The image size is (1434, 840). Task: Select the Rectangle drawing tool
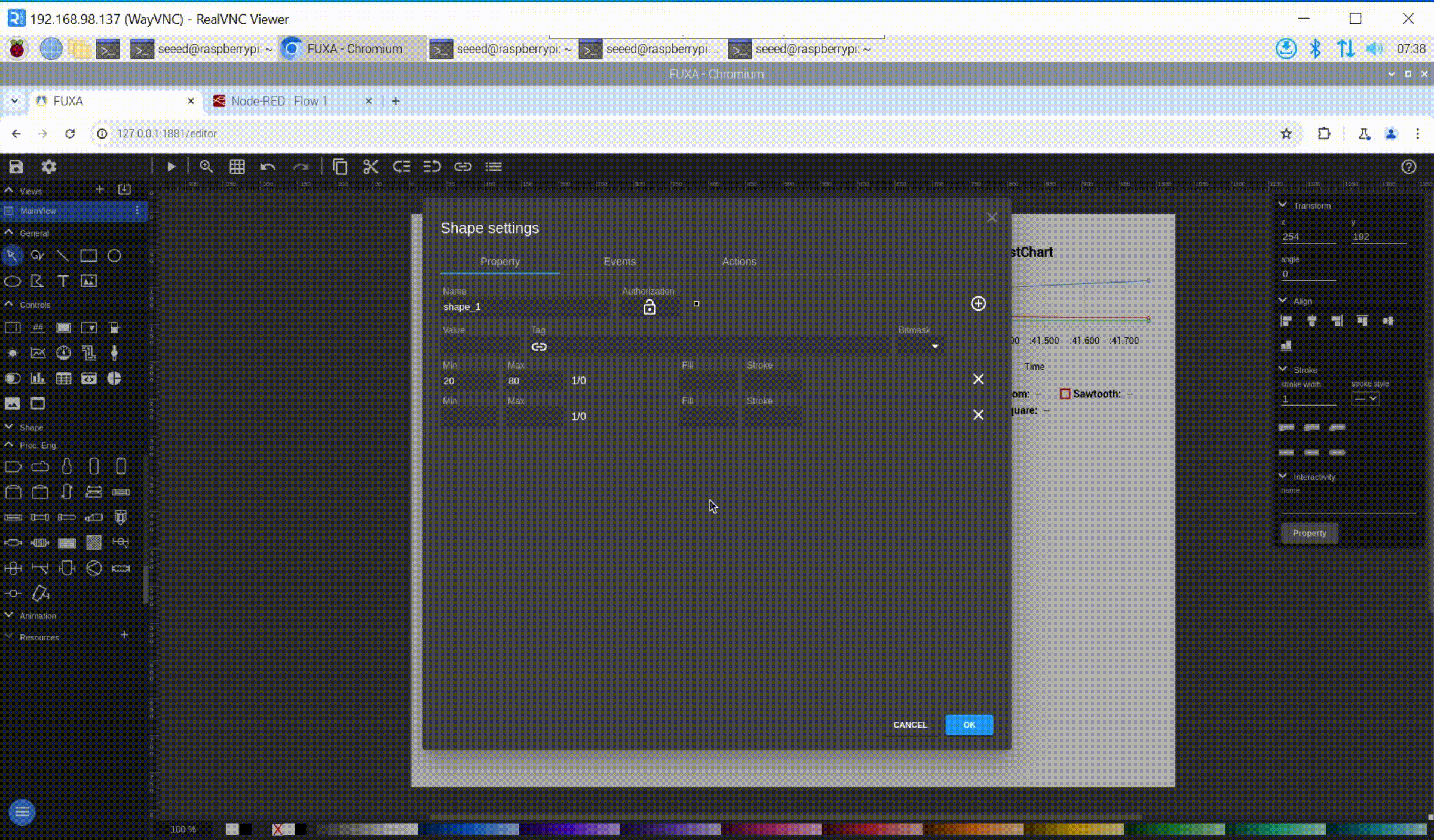tap(88, 255)
